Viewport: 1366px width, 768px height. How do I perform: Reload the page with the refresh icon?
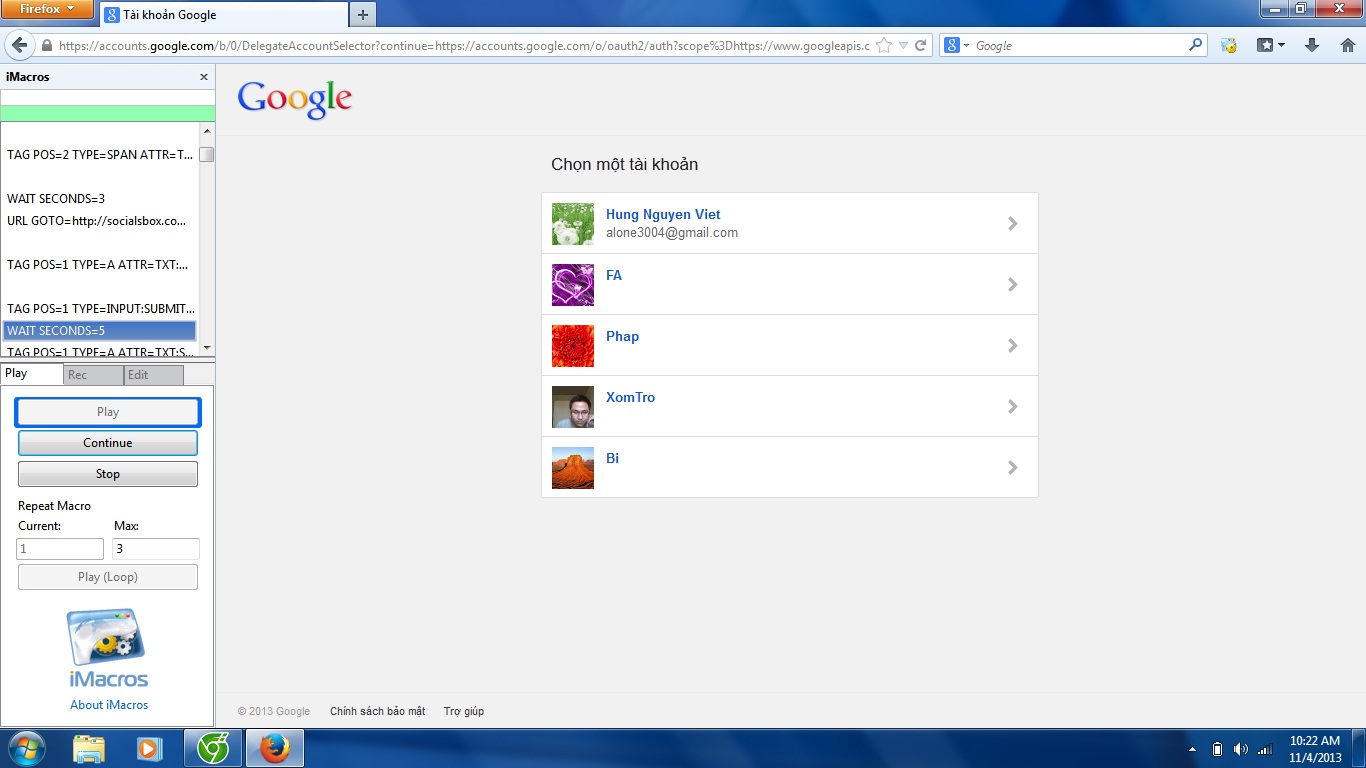pyautogui.click(x=921, y=46)
